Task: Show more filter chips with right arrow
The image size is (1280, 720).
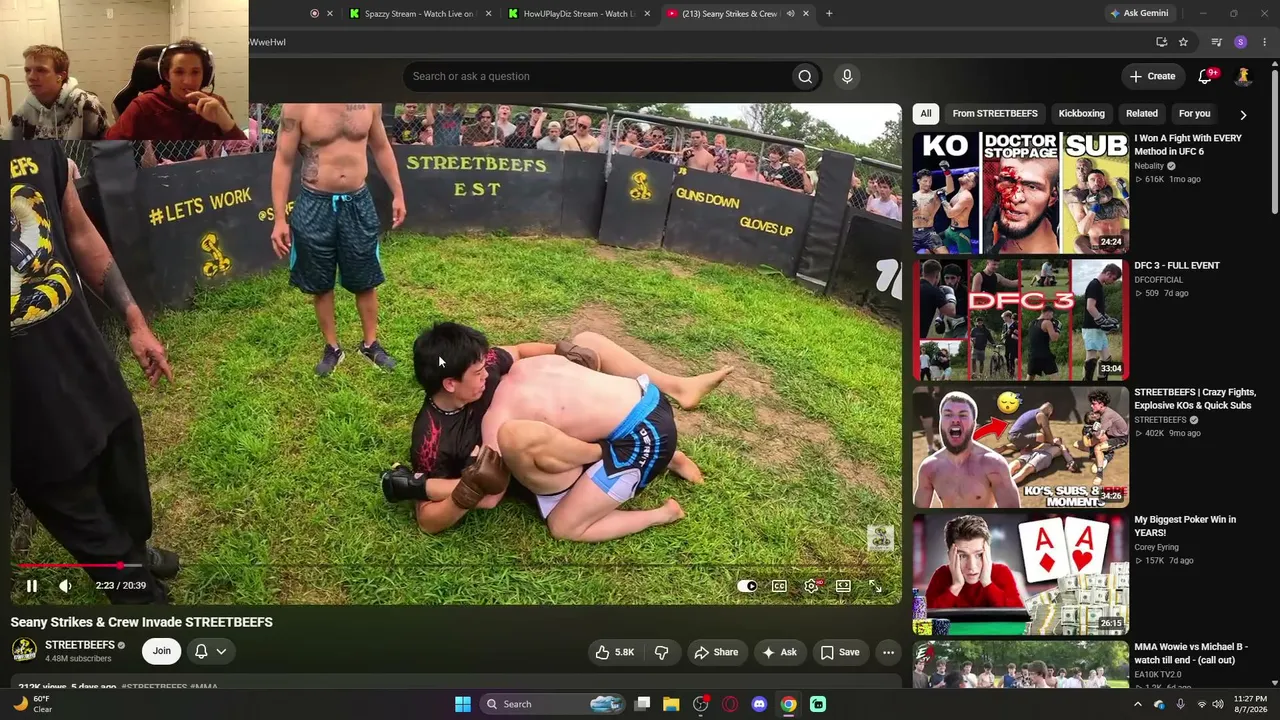Action: point(1243,114)
